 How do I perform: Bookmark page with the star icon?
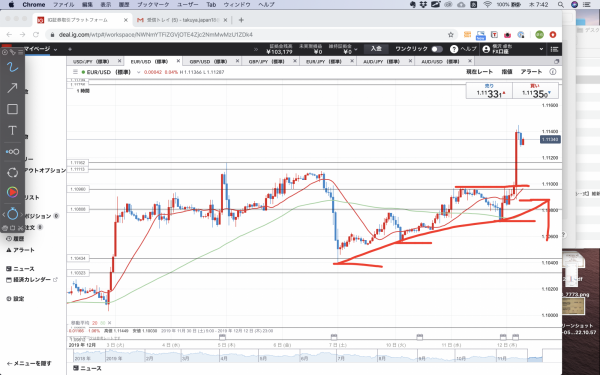(x=451, y=35)
